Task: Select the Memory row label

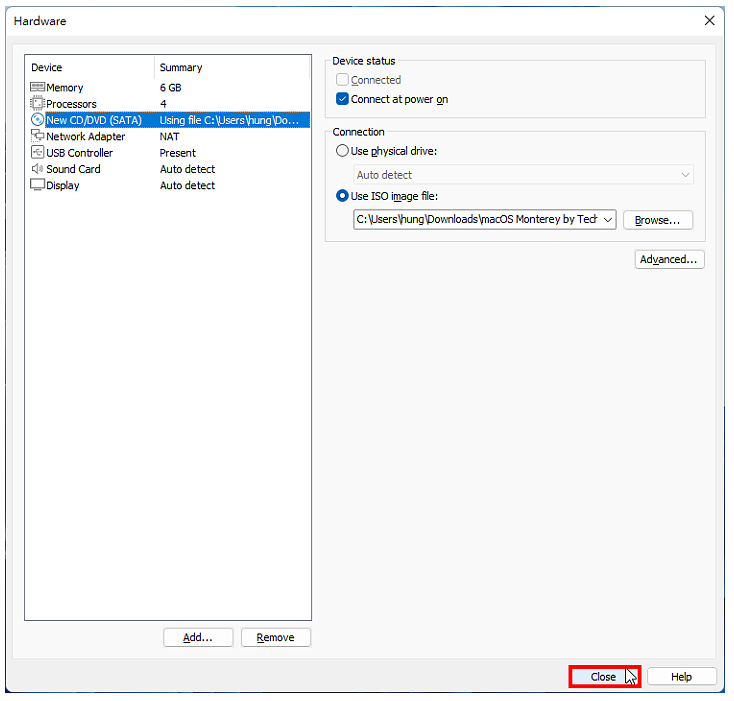Action: point(65,88)
